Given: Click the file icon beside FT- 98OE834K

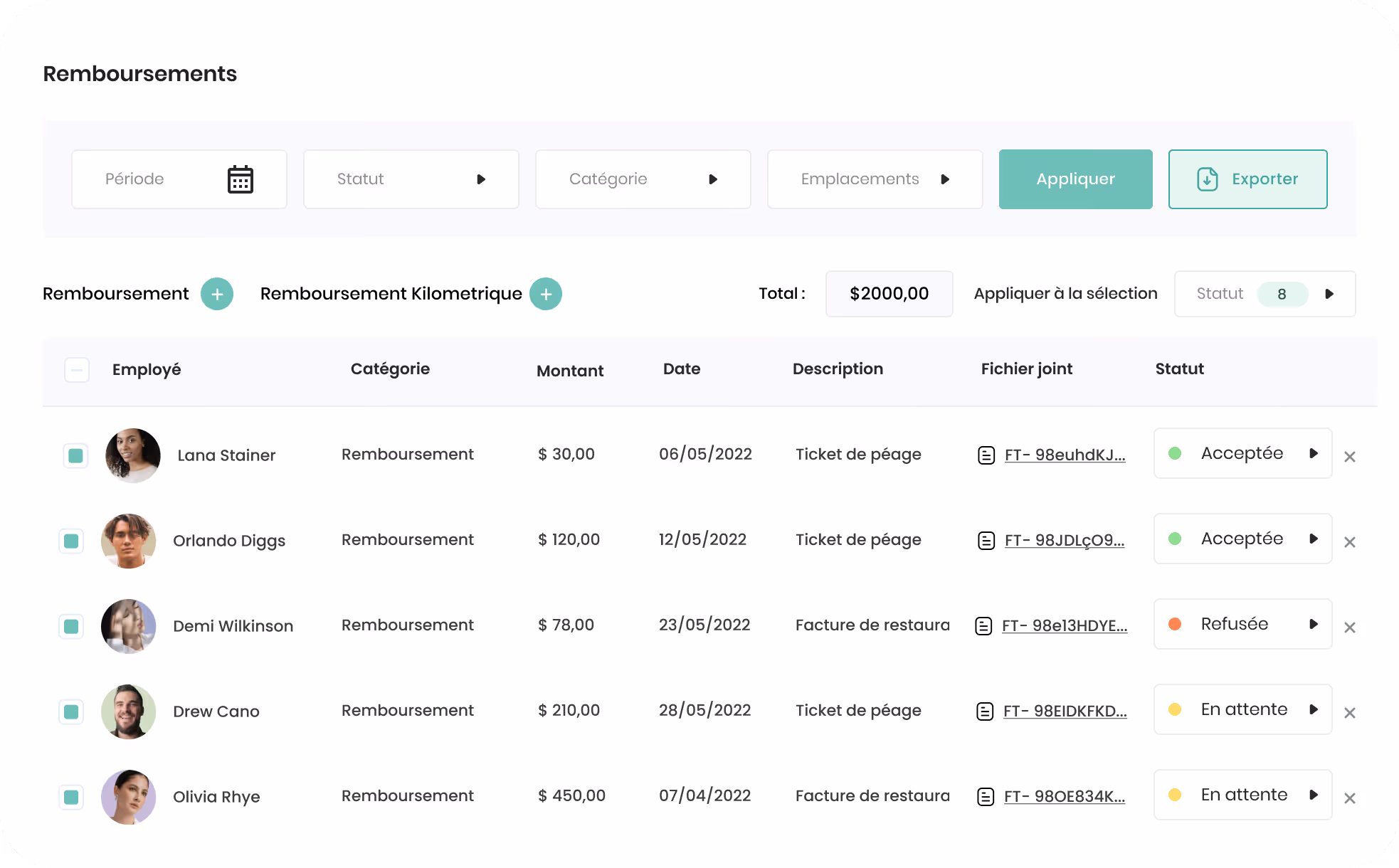Looking at the screenshot, I should [986, 797].
